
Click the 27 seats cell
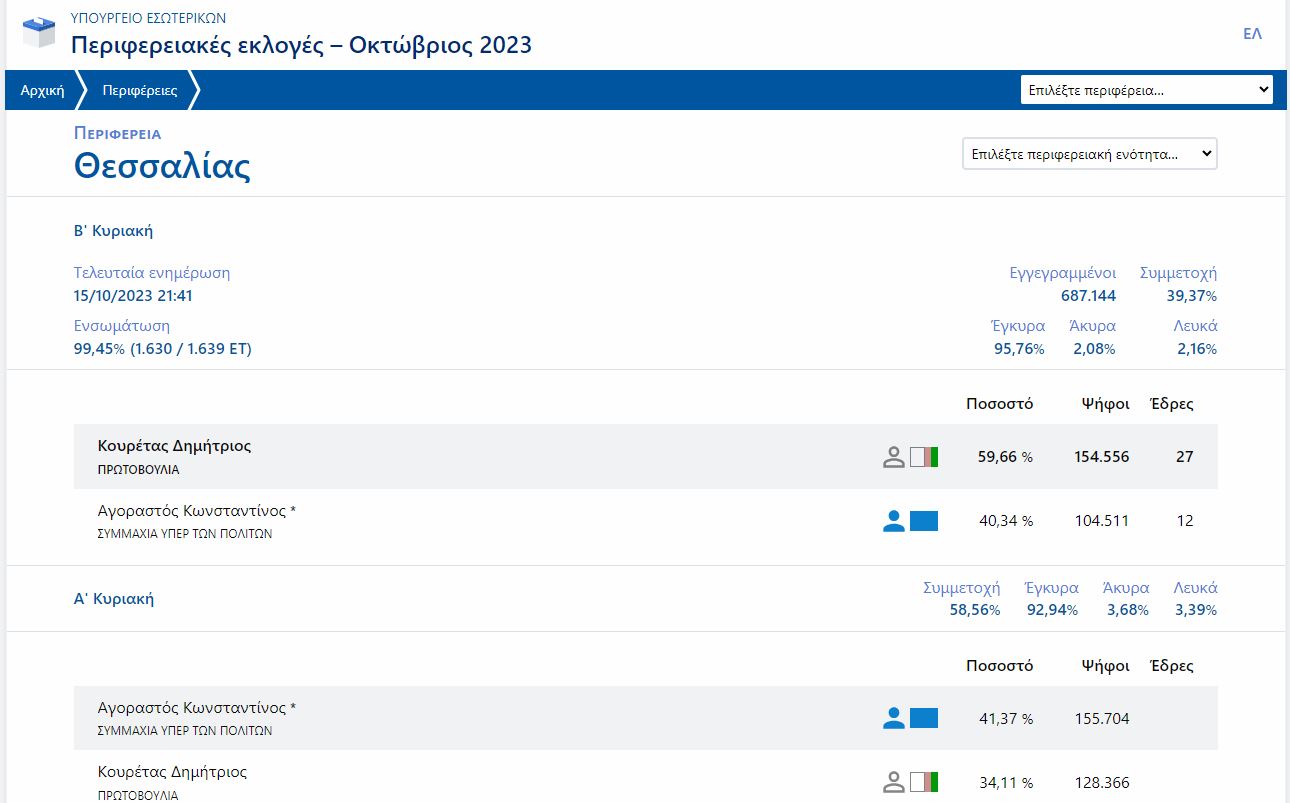(1185, 457)
